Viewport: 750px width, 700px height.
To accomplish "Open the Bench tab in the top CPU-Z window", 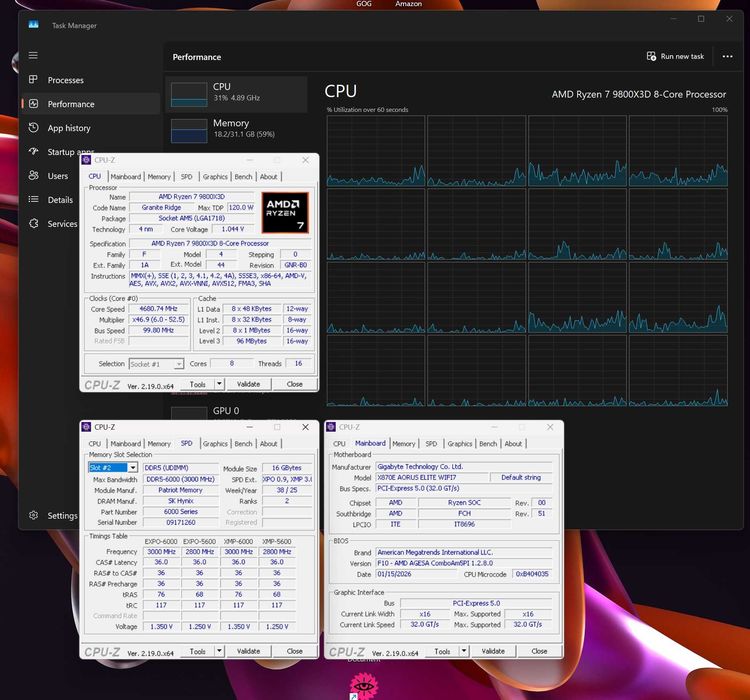I will (243, 177).
